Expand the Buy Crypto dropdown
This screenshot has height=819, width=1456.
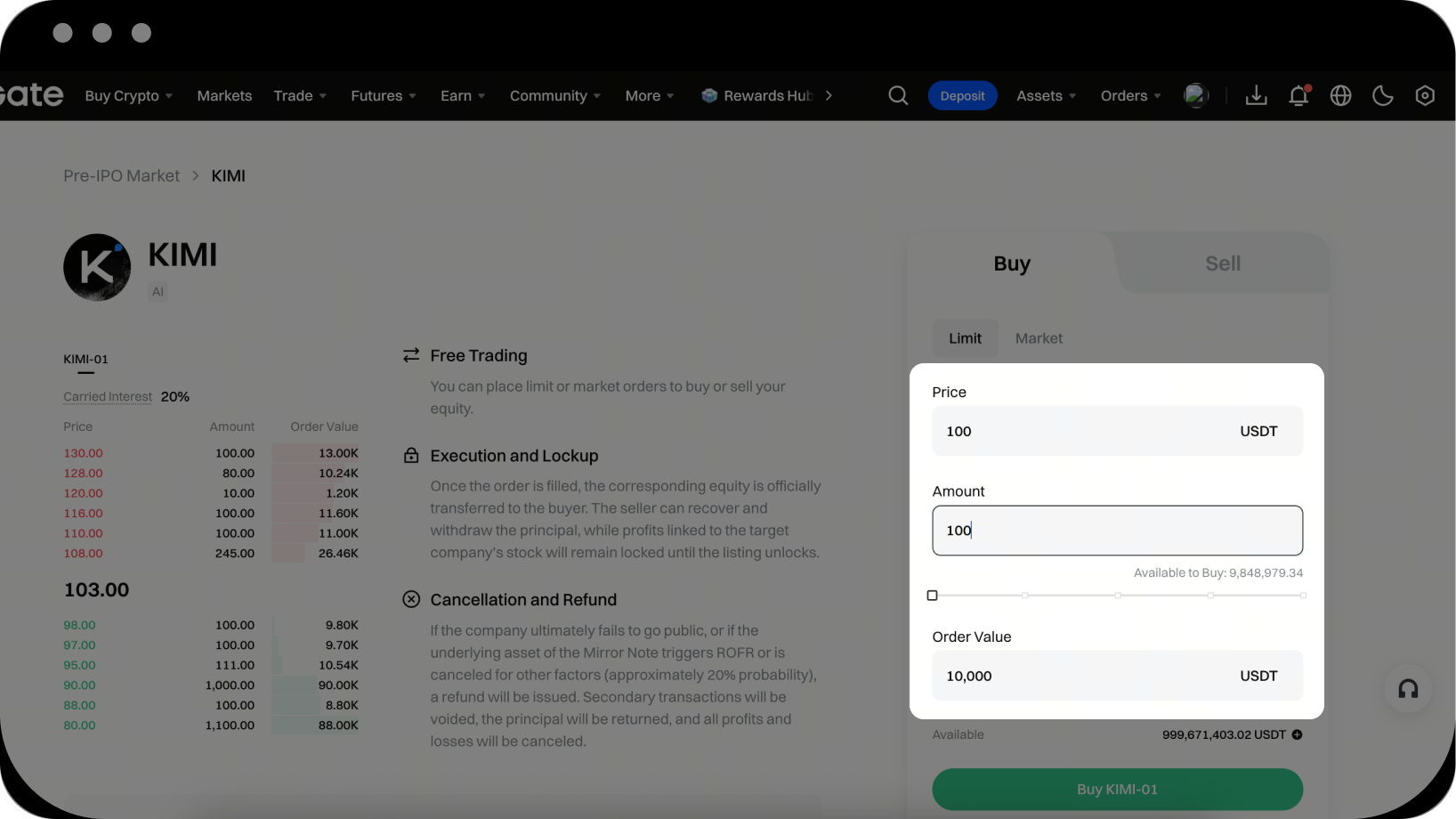point(129,95)
